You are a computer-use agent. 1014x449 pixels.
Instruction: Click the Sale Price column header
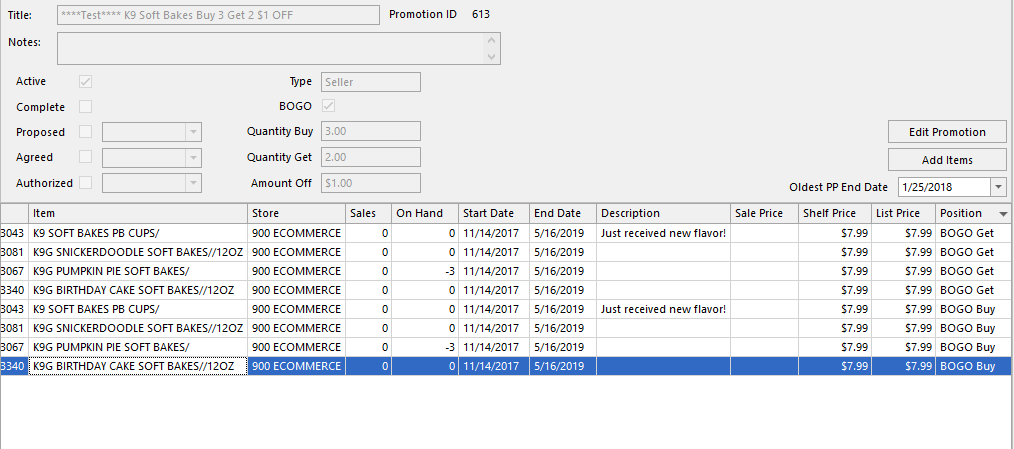point(764,213)
